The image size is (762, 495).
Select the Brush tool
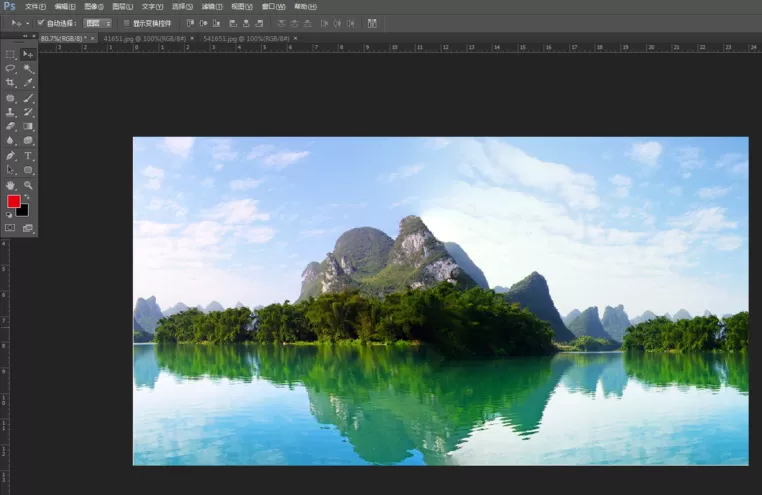[x=28, y=98]
